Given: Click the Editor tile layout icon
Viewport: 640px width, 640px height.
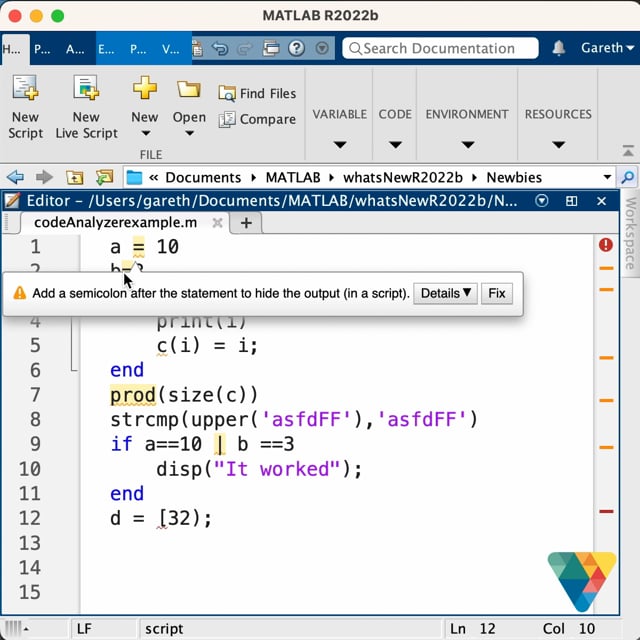Looking at the screenshot, I should (x=571, y=201).
